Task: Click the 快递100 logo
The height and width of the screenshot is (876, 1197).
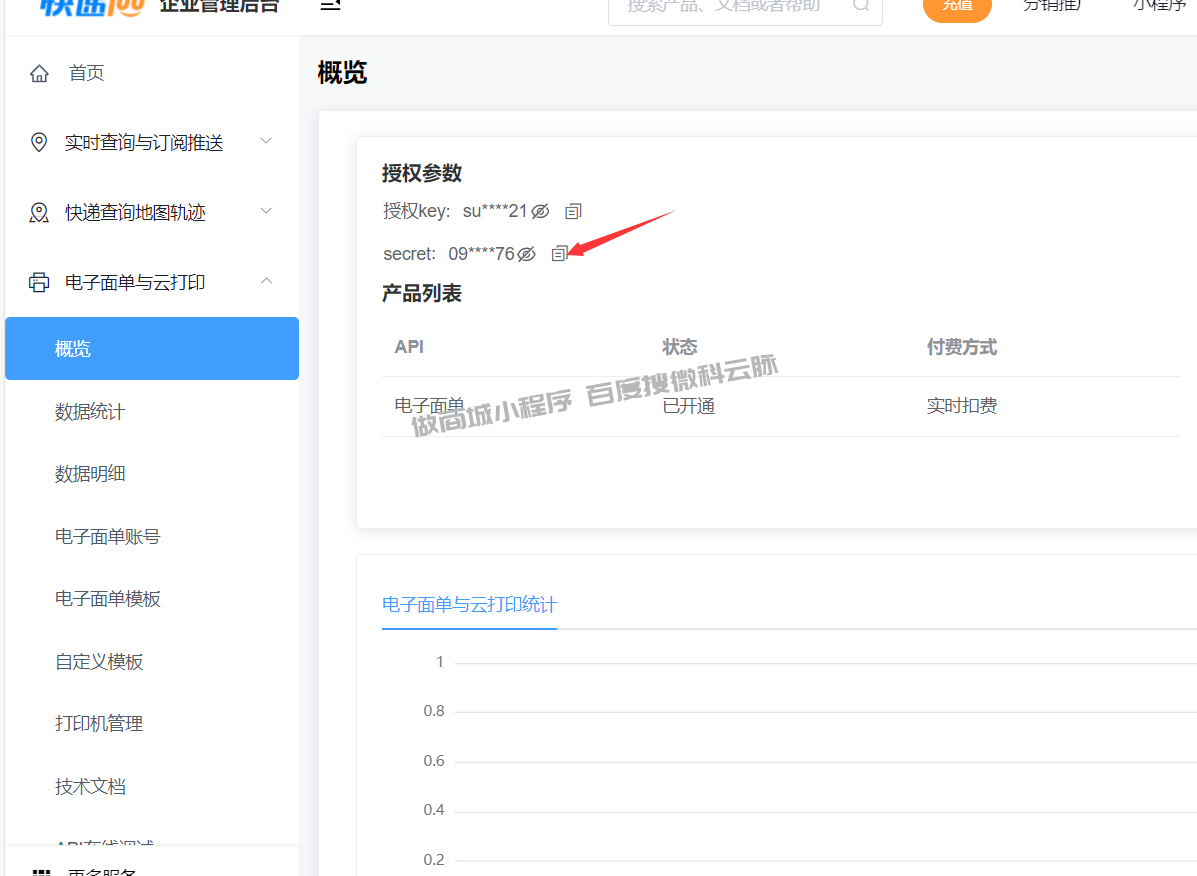Action: point(92,7)
